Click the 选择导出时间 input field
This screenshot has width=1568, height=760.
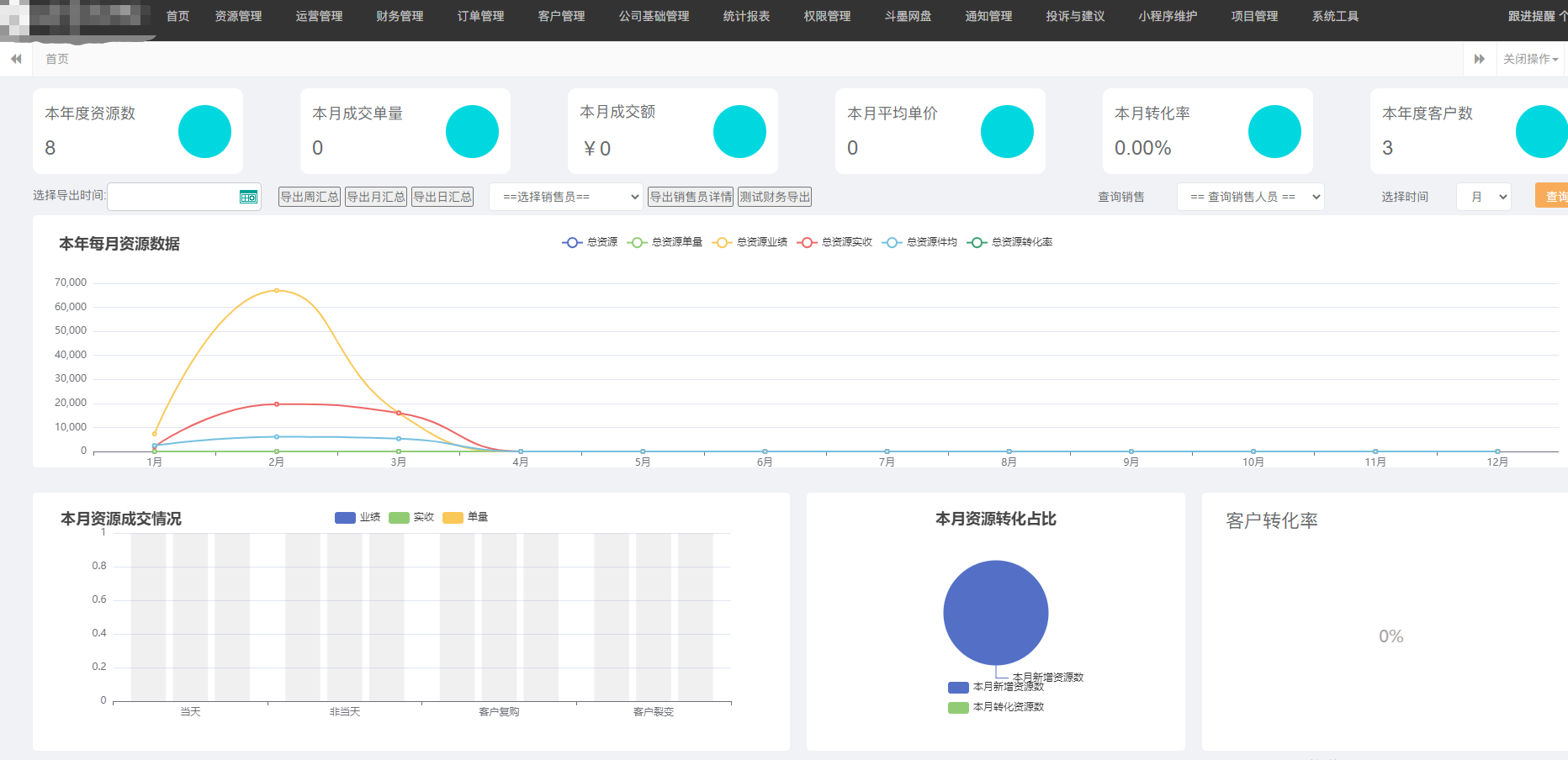coord(177,196)
